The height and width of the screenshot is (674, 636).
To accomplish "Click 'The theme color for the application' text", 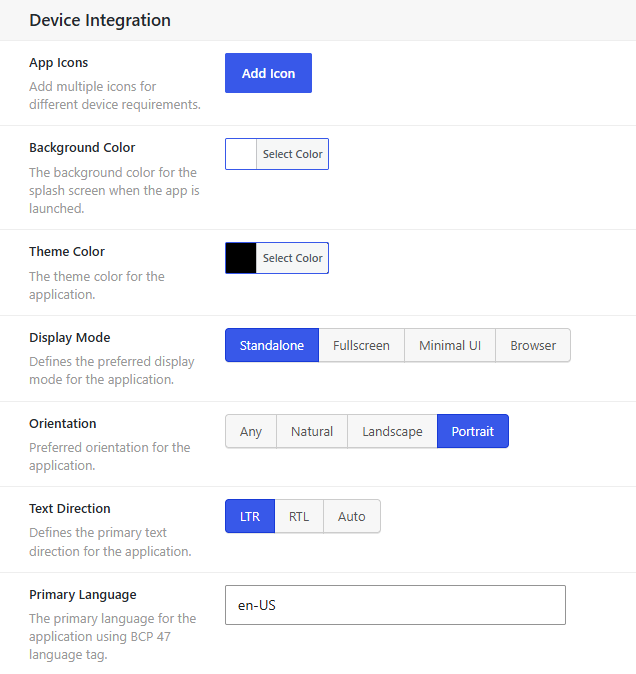I will point(97,285).
